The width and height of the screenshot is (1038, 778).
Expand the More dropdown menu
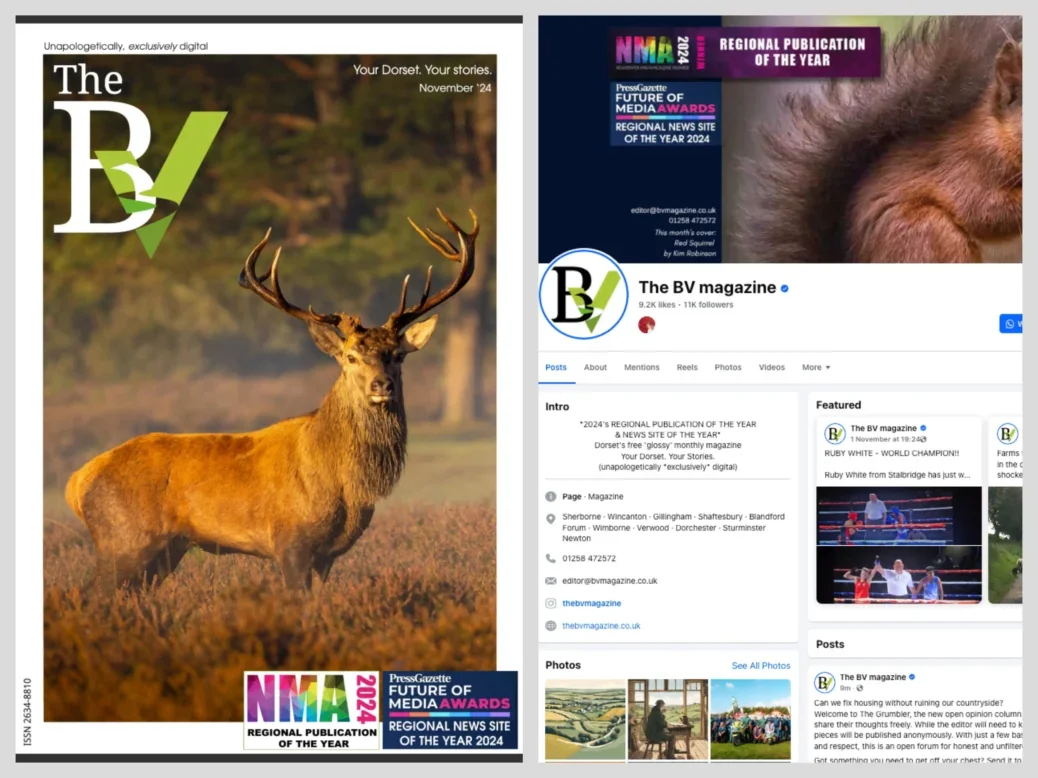[x=816, y=367]
